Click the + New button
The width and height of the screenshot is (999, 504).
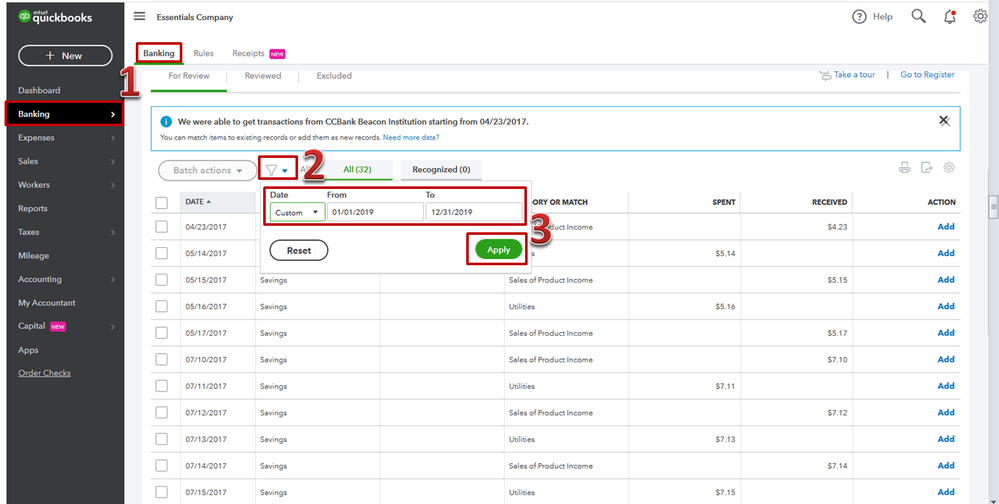point(65,55)
